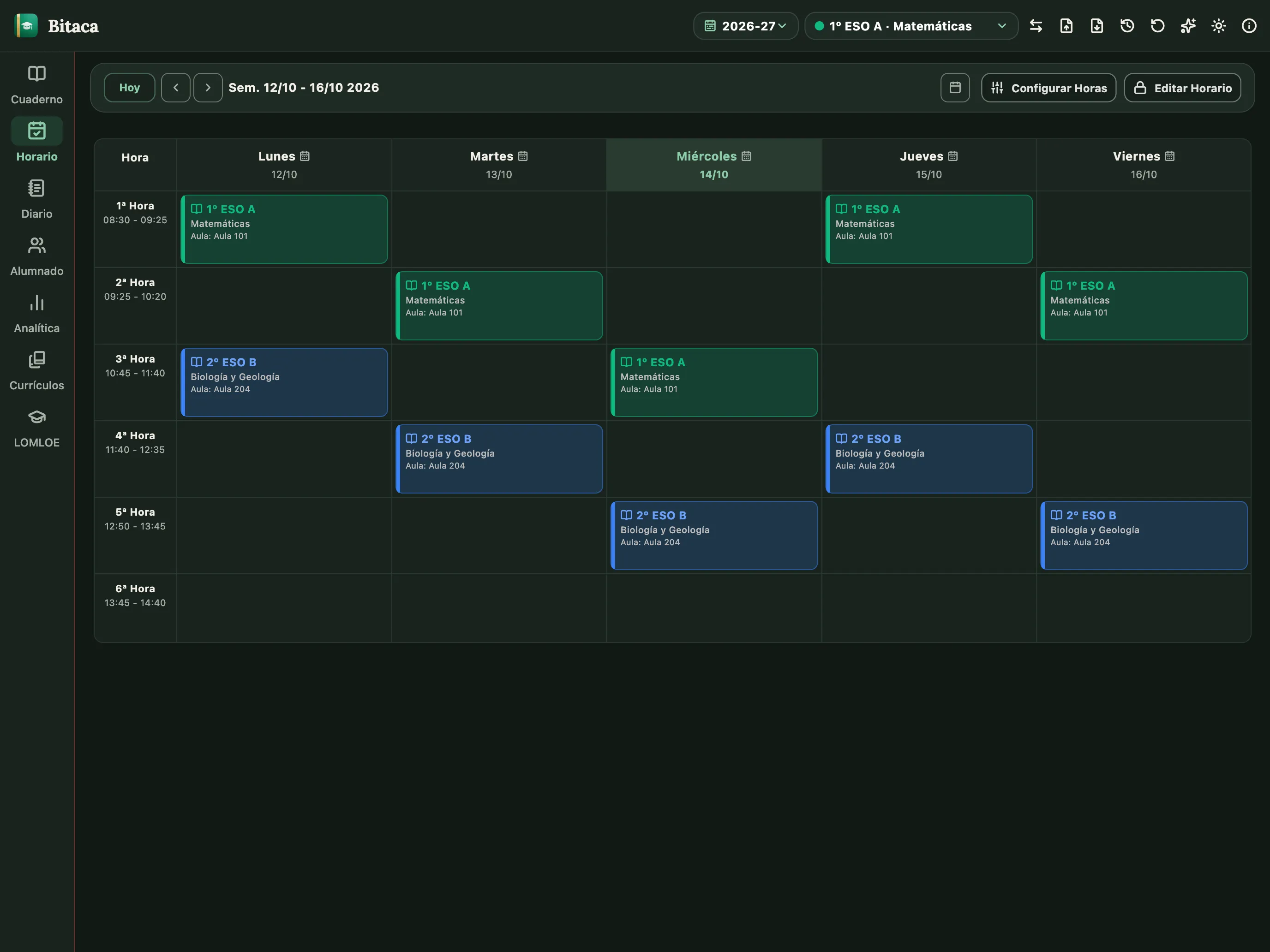The width and height of the screenshot is (1270, 952).
Task: Click the '14/10' date under Miércoles
Action: point(713,174)
